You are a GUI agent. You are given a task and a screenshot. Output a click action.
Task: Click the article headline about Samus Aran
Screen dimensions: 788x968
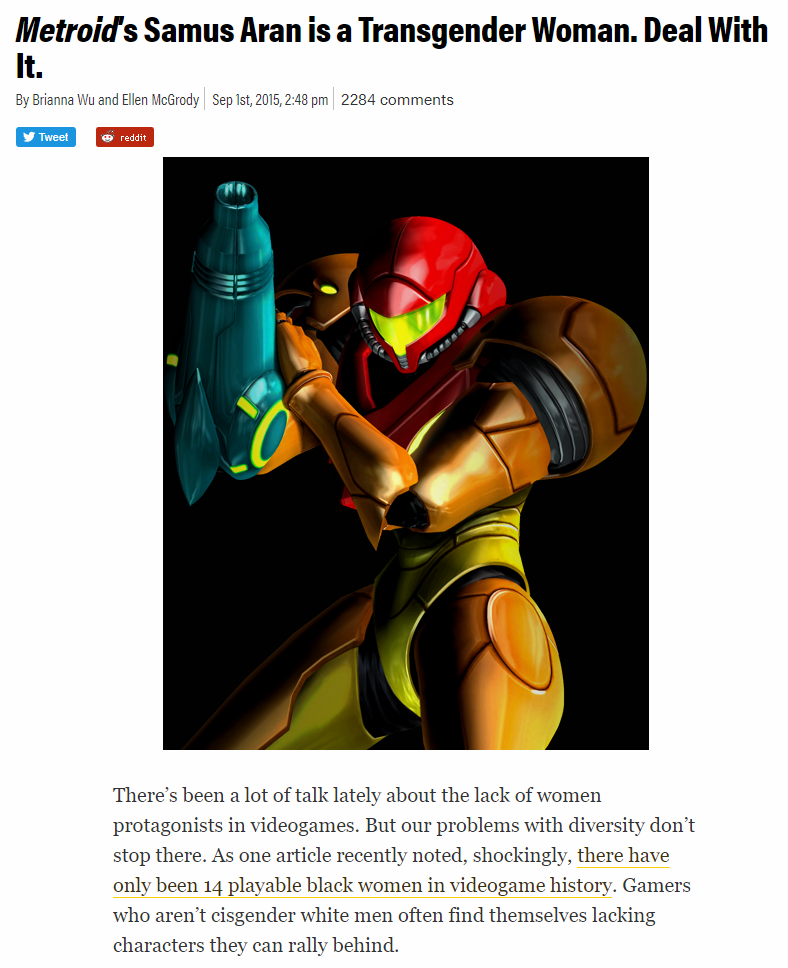pos(392,47)
